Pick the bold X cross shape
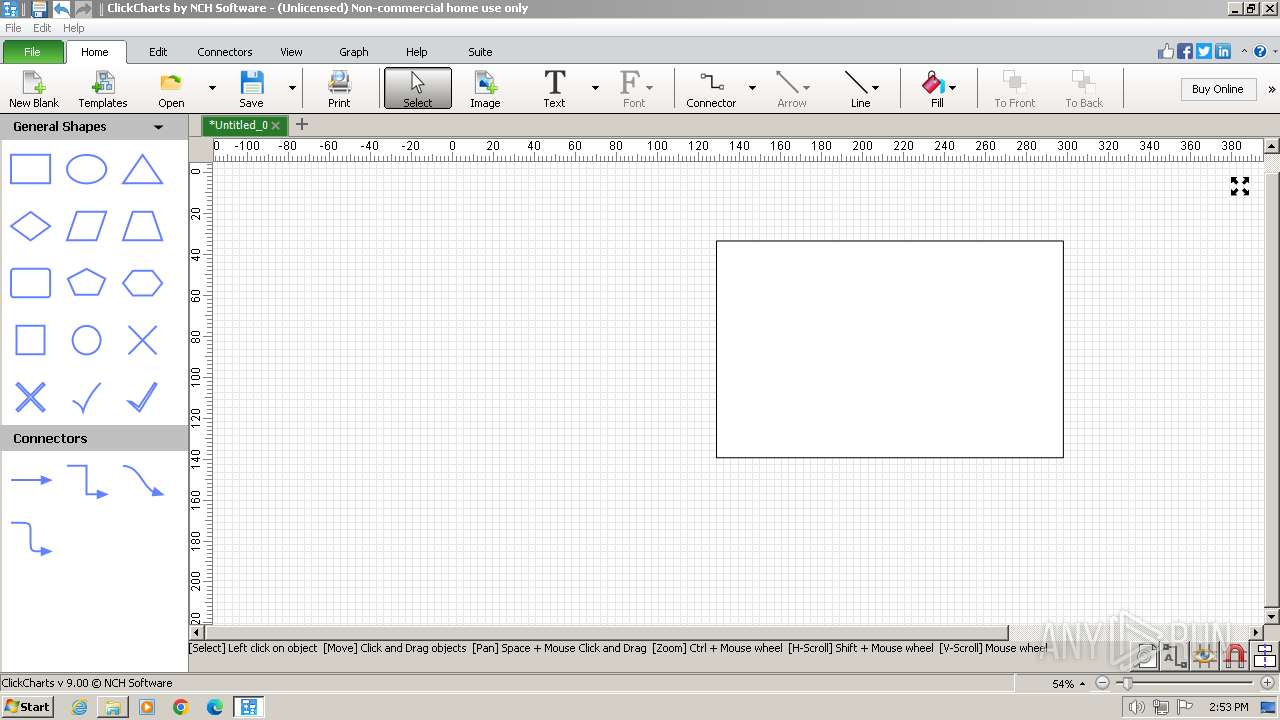Image resolution: width=1280 pixels, height=720 pixels. [x=30, y=397]
